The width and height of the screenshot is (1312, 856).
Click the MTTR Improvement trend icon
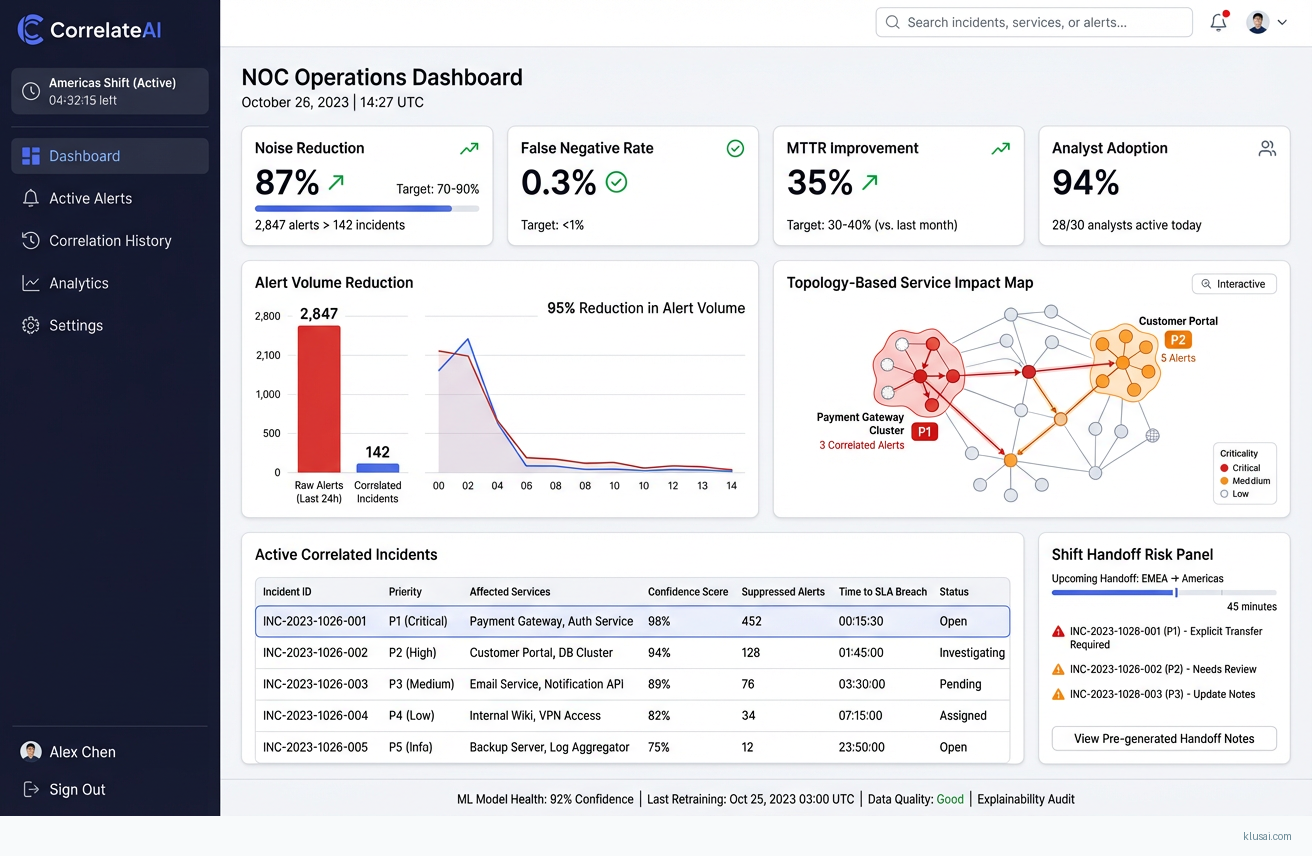click(1000, 148)
